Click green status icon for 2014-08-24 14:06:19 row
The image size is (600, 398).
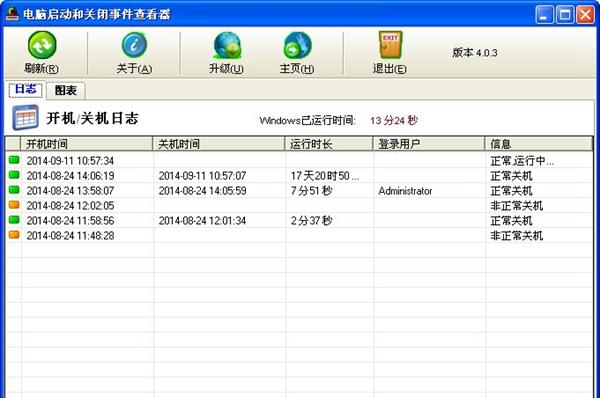click(x=14, y=175)
